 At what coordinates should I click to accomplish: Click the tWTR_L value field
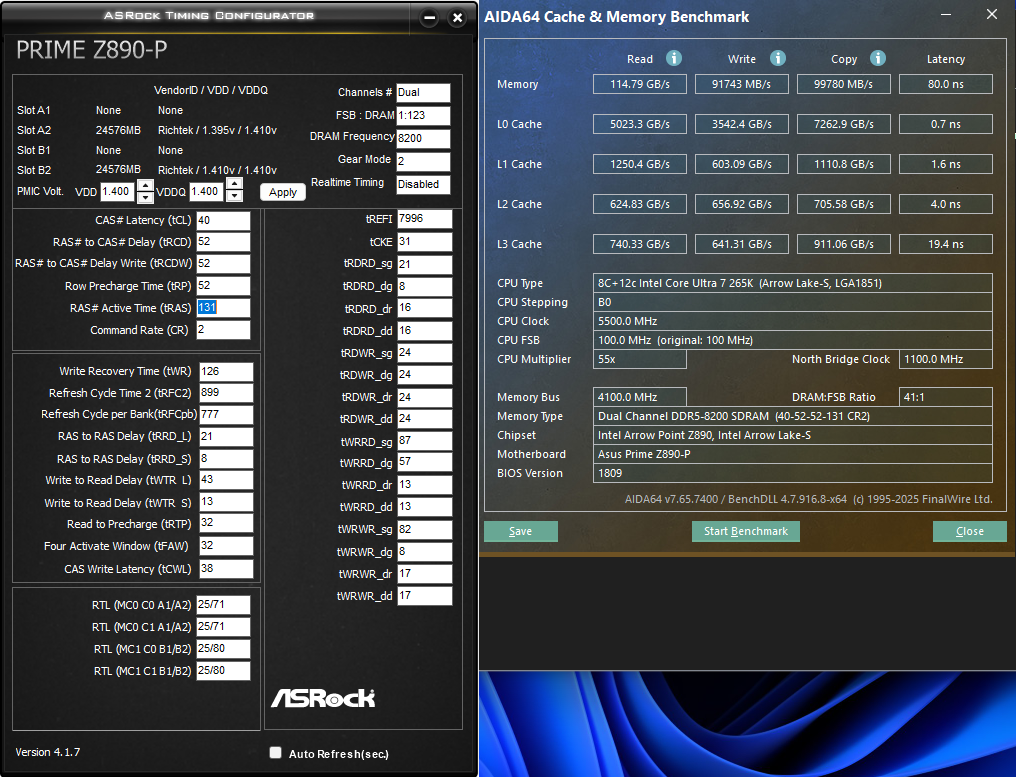(226, 480)
